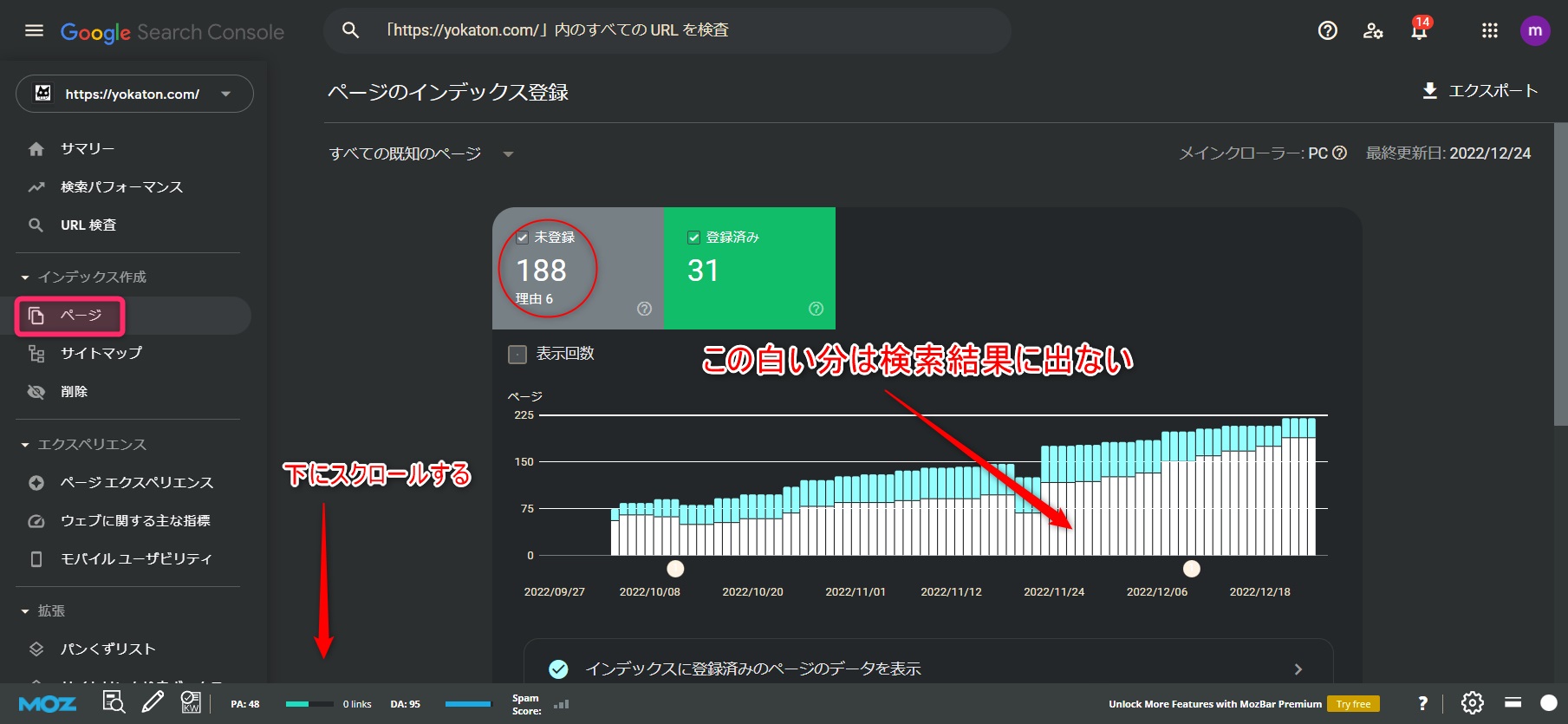Click the MozBar highlight pencil icon

tap(153, 702)
